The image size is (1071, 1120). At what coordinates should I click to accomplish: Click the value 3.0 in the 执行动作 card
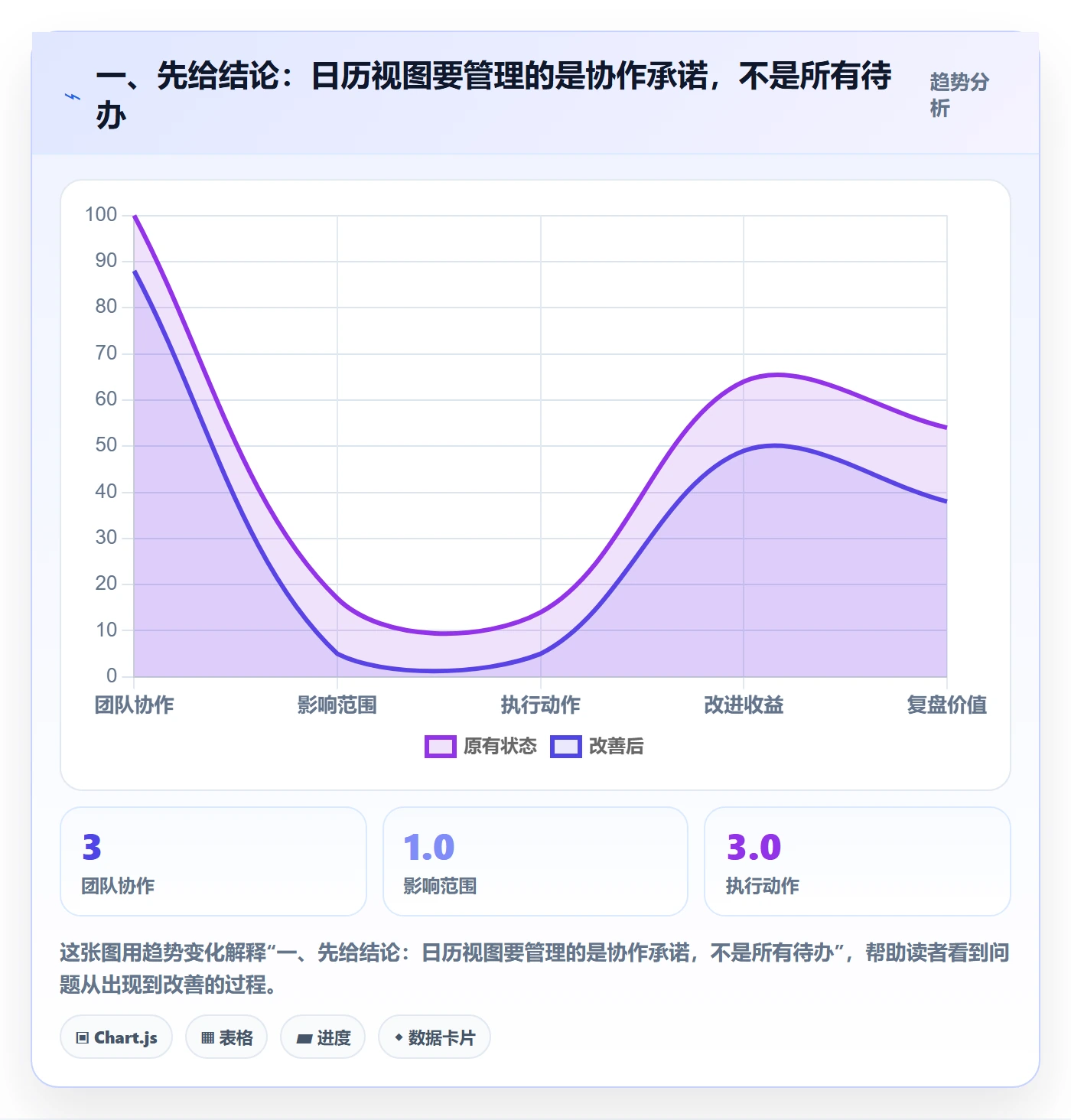tap(754, 847)
